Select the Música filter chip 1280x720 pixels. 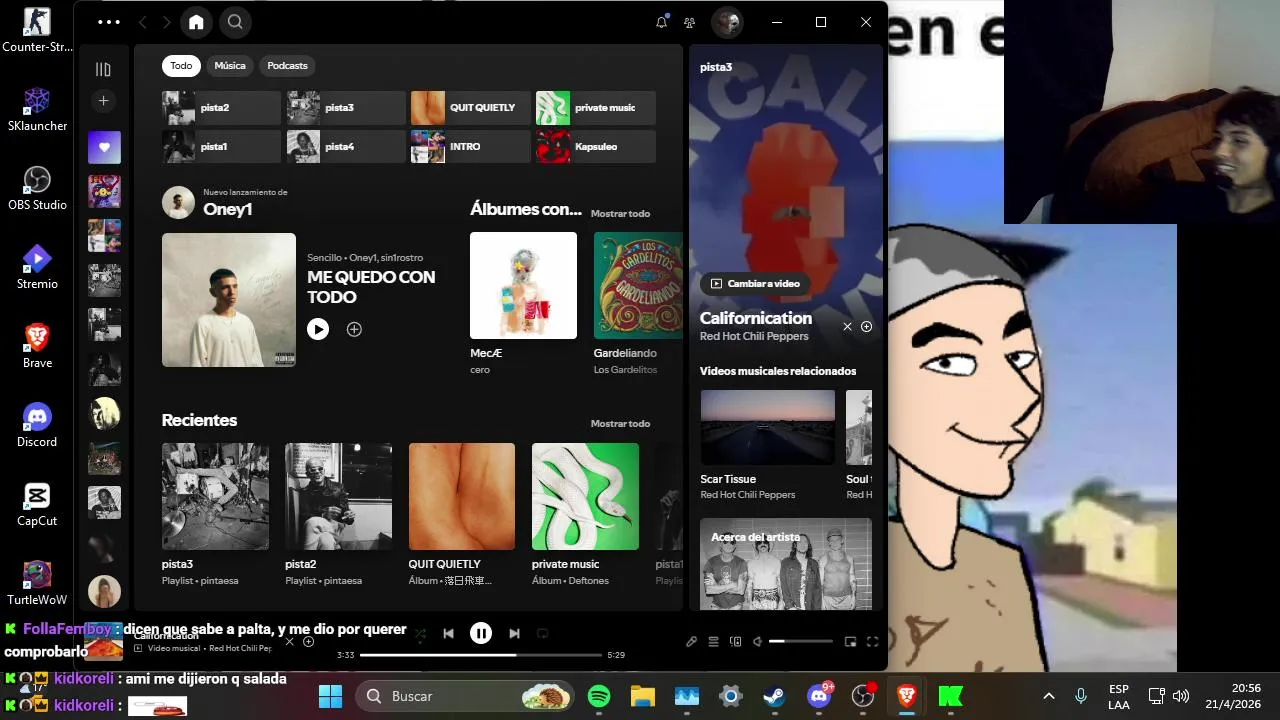(x=230, y=66)
